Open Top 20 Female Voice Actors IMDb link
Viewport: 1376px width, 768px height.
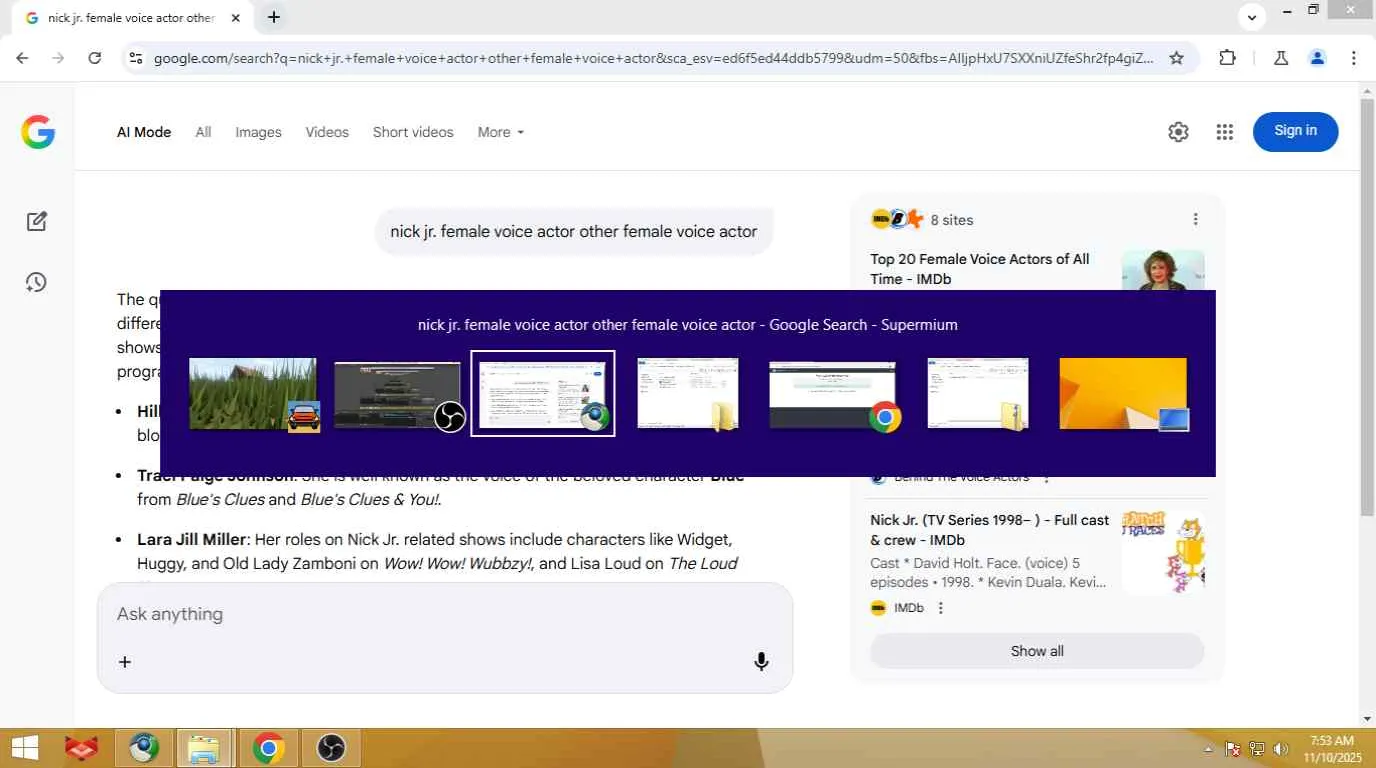pyautogui.click(x=980, y=269)
